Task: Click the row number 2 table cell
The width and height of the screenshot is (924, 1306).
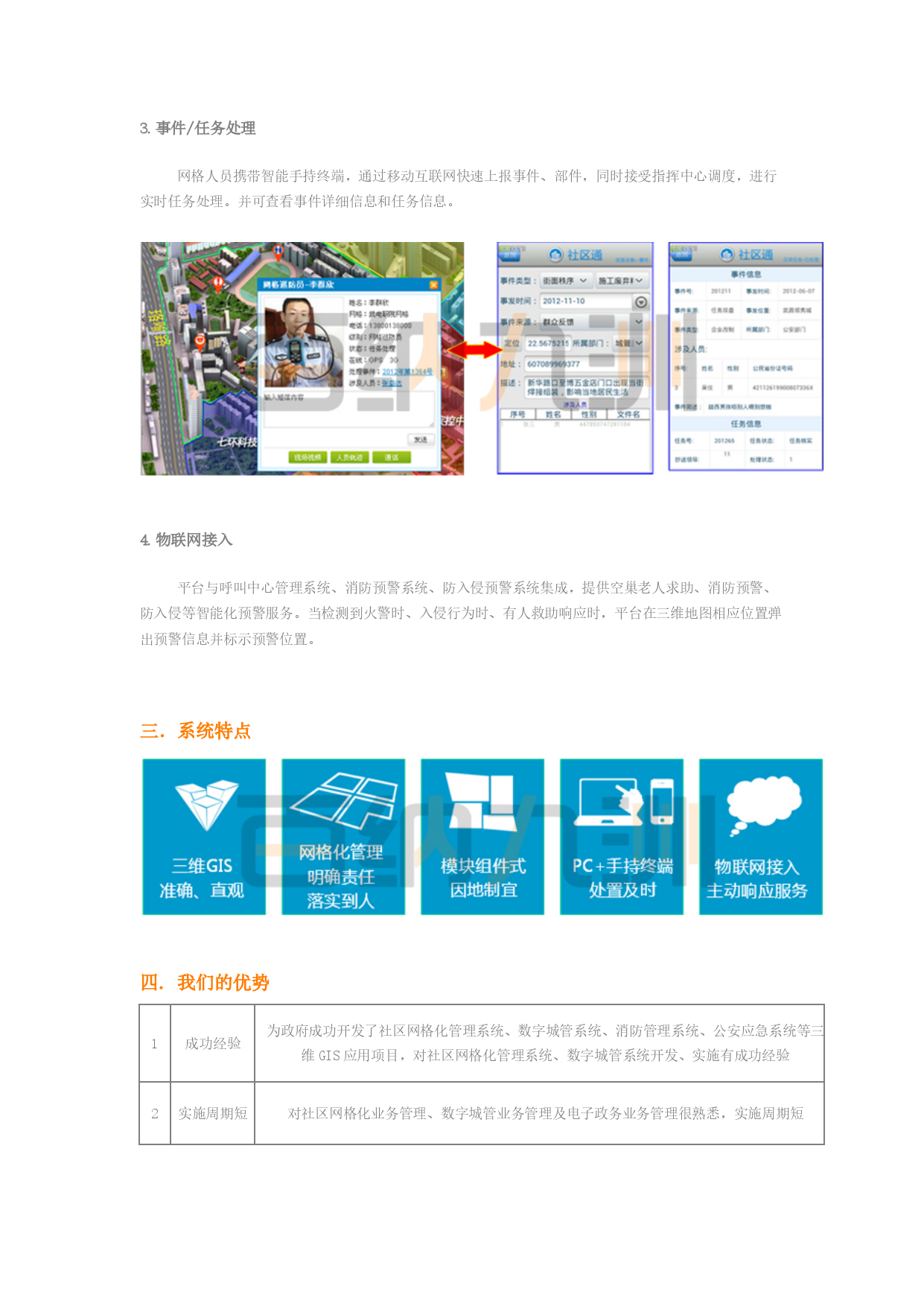Action: (x=155, y=1113)
